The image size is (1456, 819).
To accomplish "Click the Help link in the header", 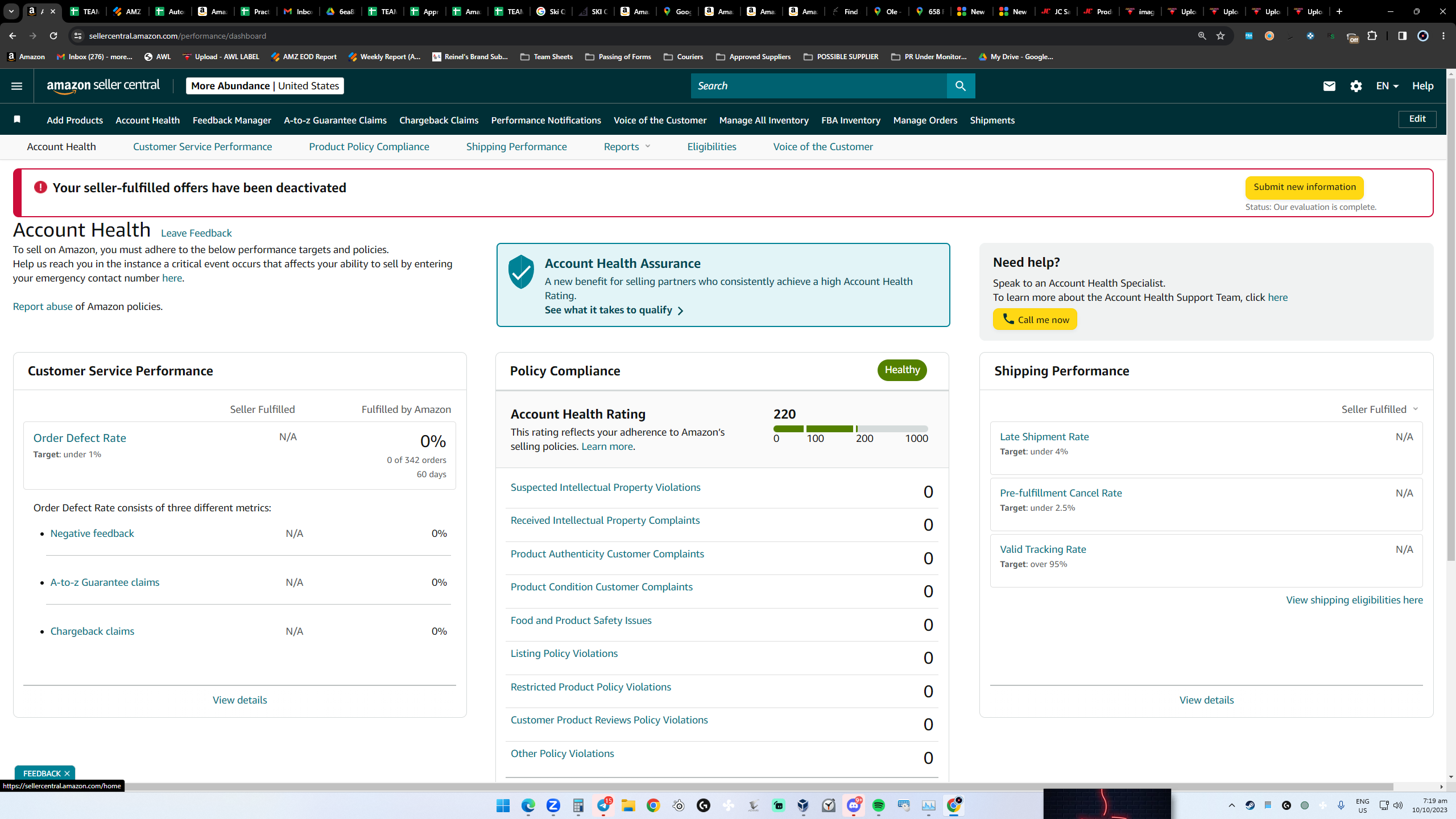I will click(x=1422, y=86).
